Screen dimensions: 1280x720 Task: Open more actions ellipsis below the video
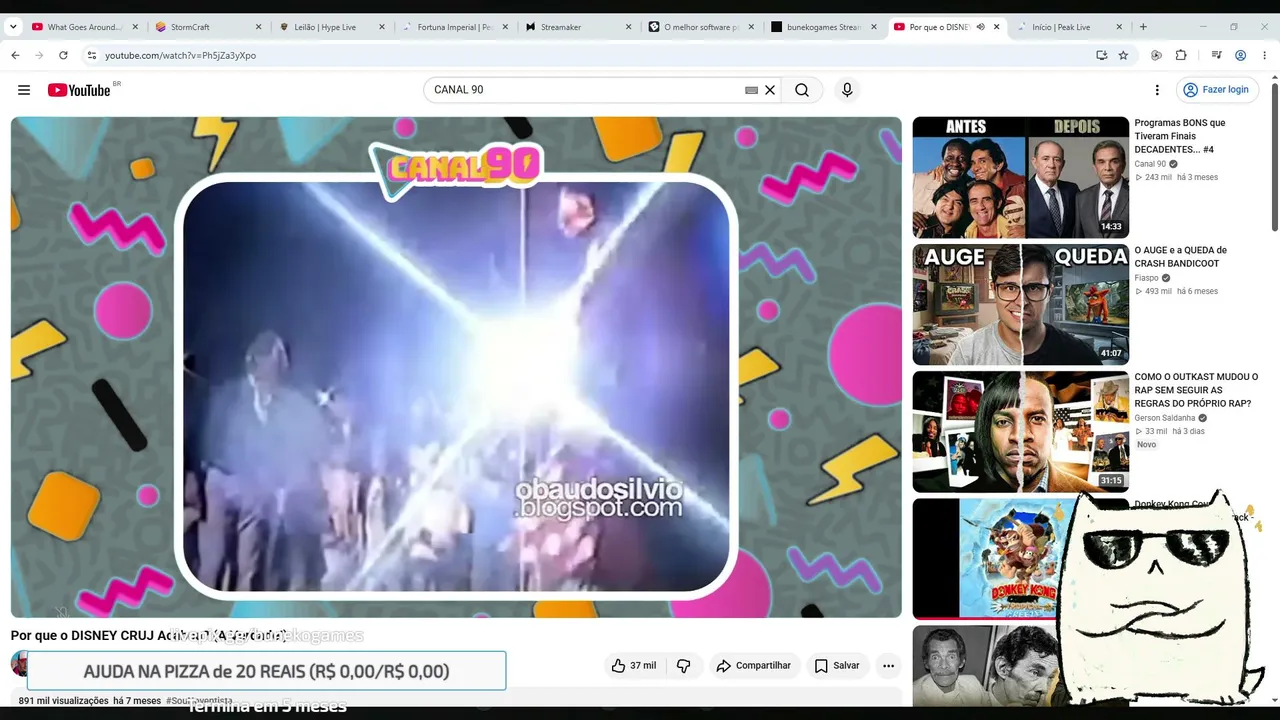click(x=888, y=666)
